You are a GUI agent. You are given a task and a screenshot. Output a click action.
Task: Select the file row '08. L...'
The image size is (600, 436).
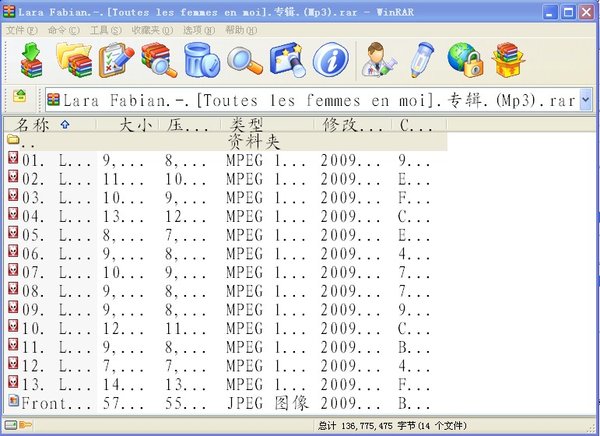[x=226, y=292]
